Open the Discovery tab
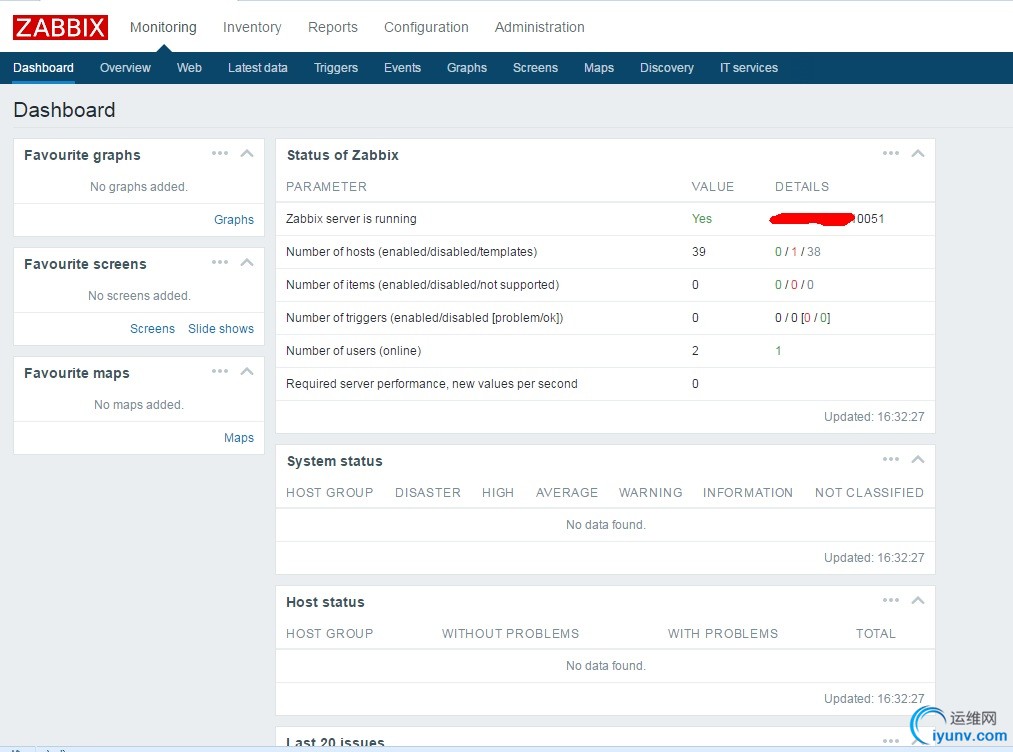 pos(667,68)
